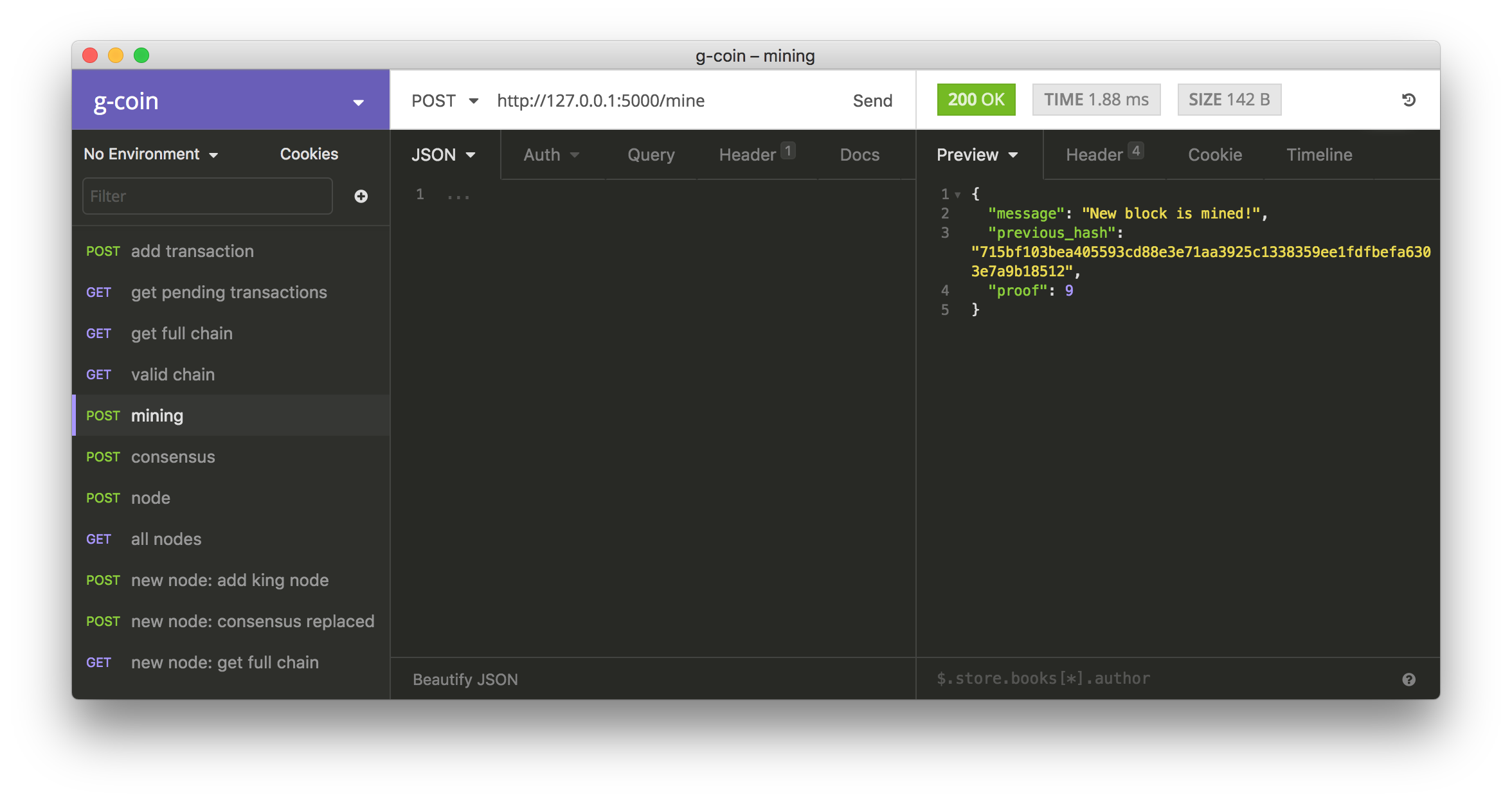Open the response history clock icon
The height and width of the screenshot is (802, 1512).
(1408, 100)
